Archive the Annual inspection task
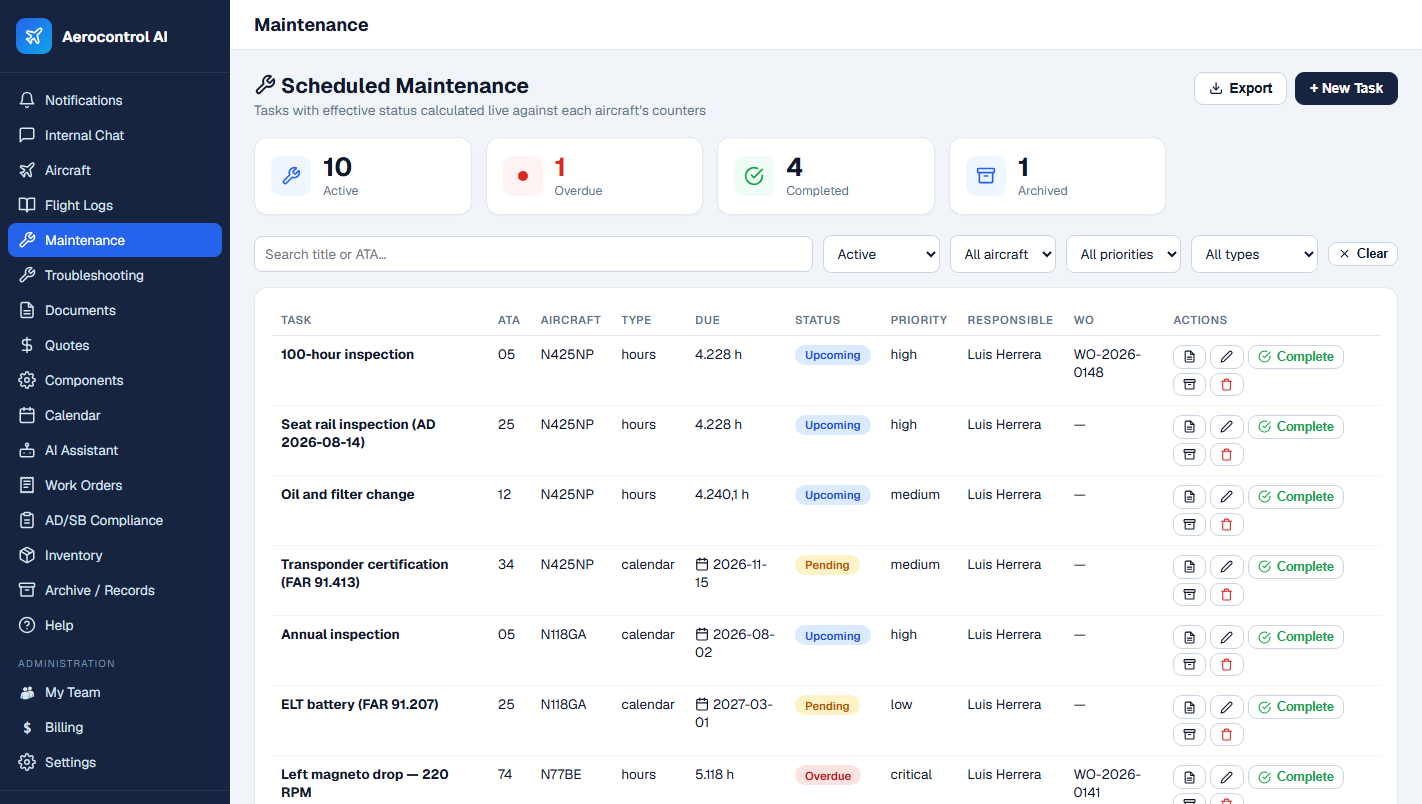The image size is (1422, 804). tap(1189, 664)
